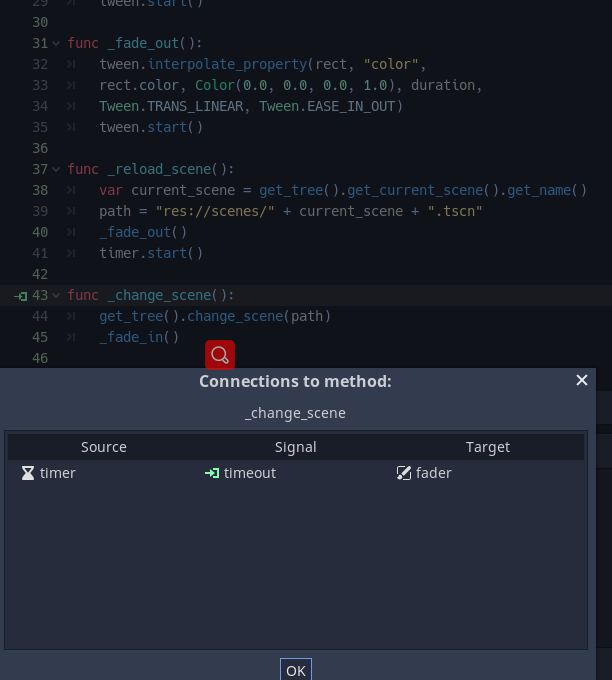Close the Connections to method dialog

(x=582, y=380)
